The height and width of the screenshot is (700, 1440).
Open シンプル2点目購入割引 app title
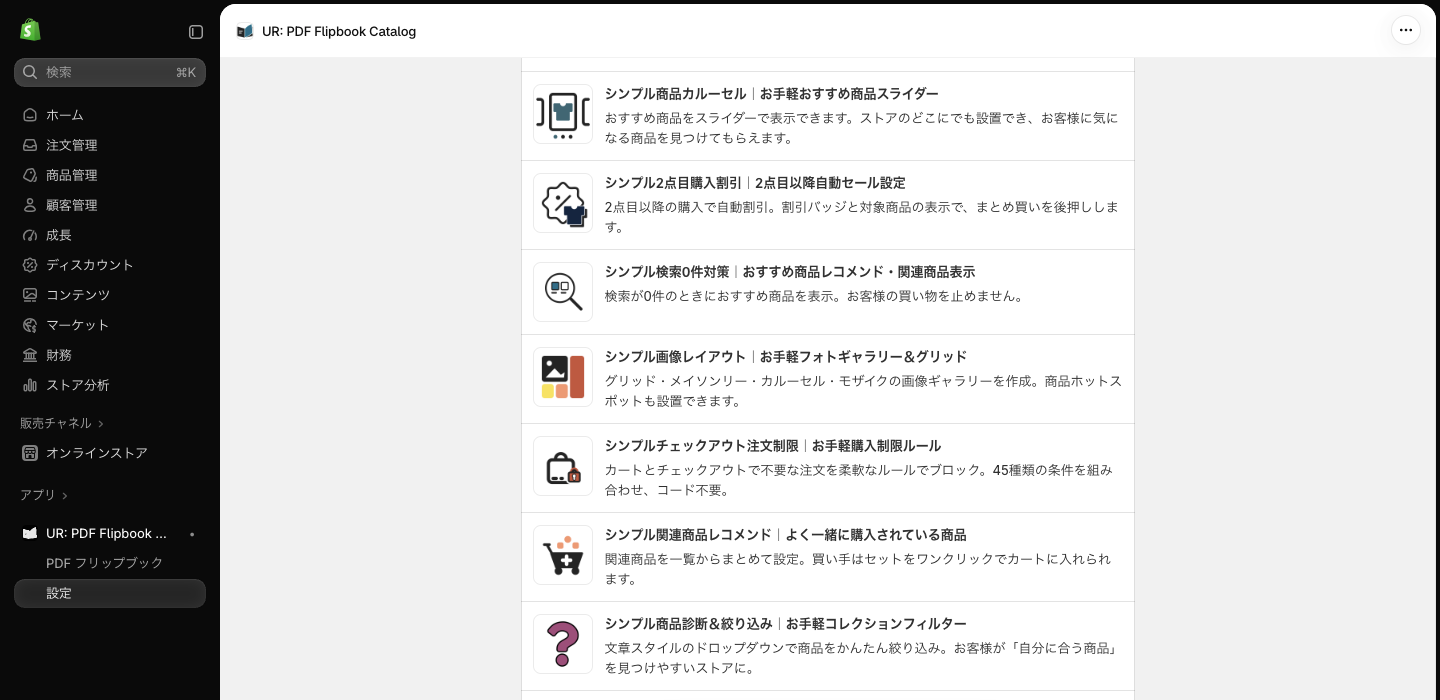[x=755, y=183]
